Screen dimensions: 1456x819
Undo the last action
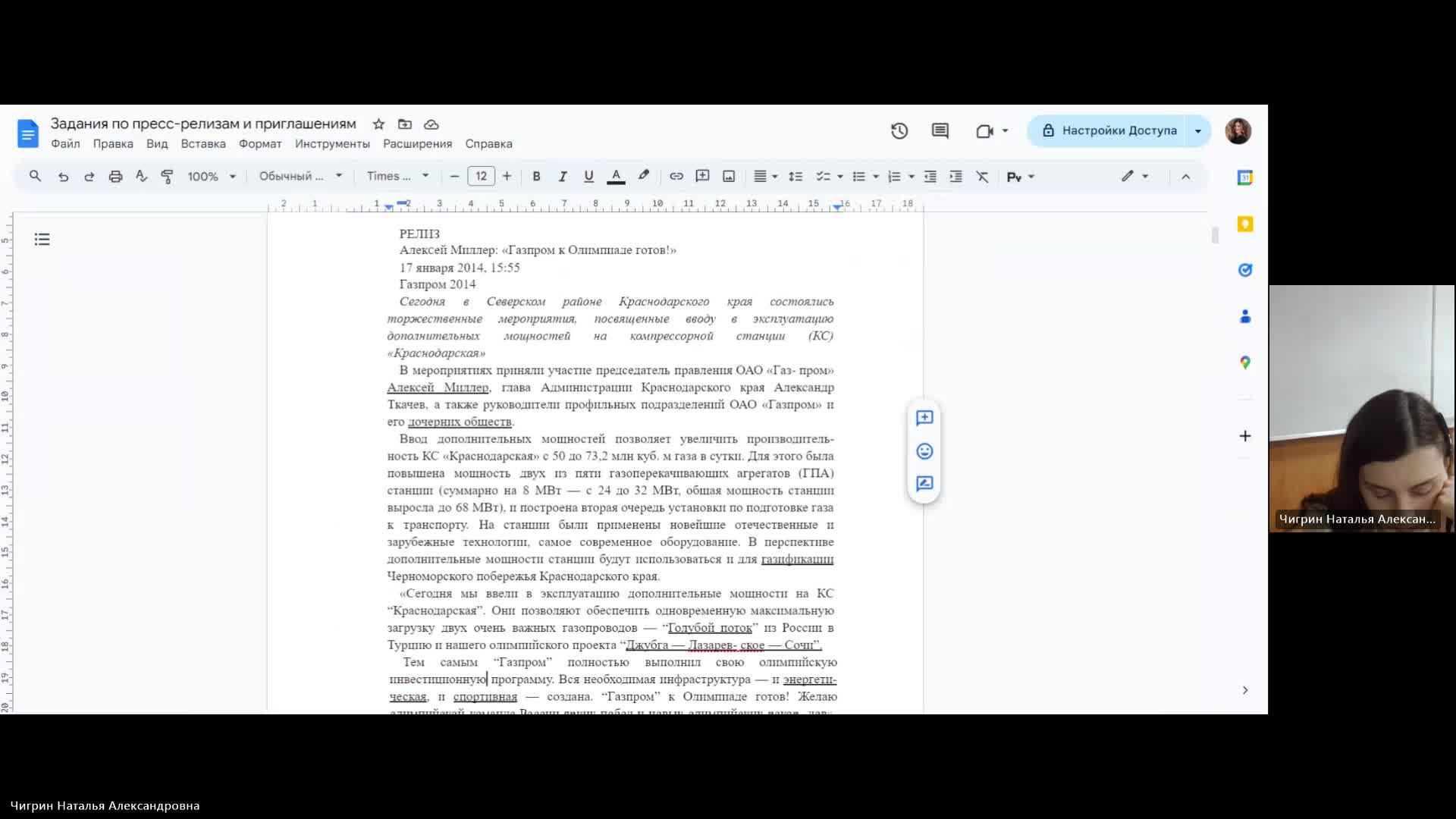pyautogui.click(x=63, y=177)
